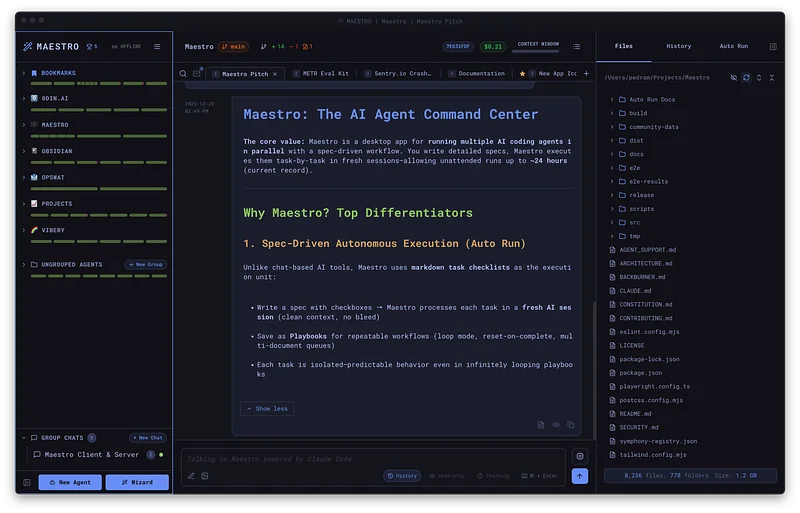The height and width of the screenshot is (513, 800).
Task: Toggle hidden files eye icon
Action: [x=733, y=77]
